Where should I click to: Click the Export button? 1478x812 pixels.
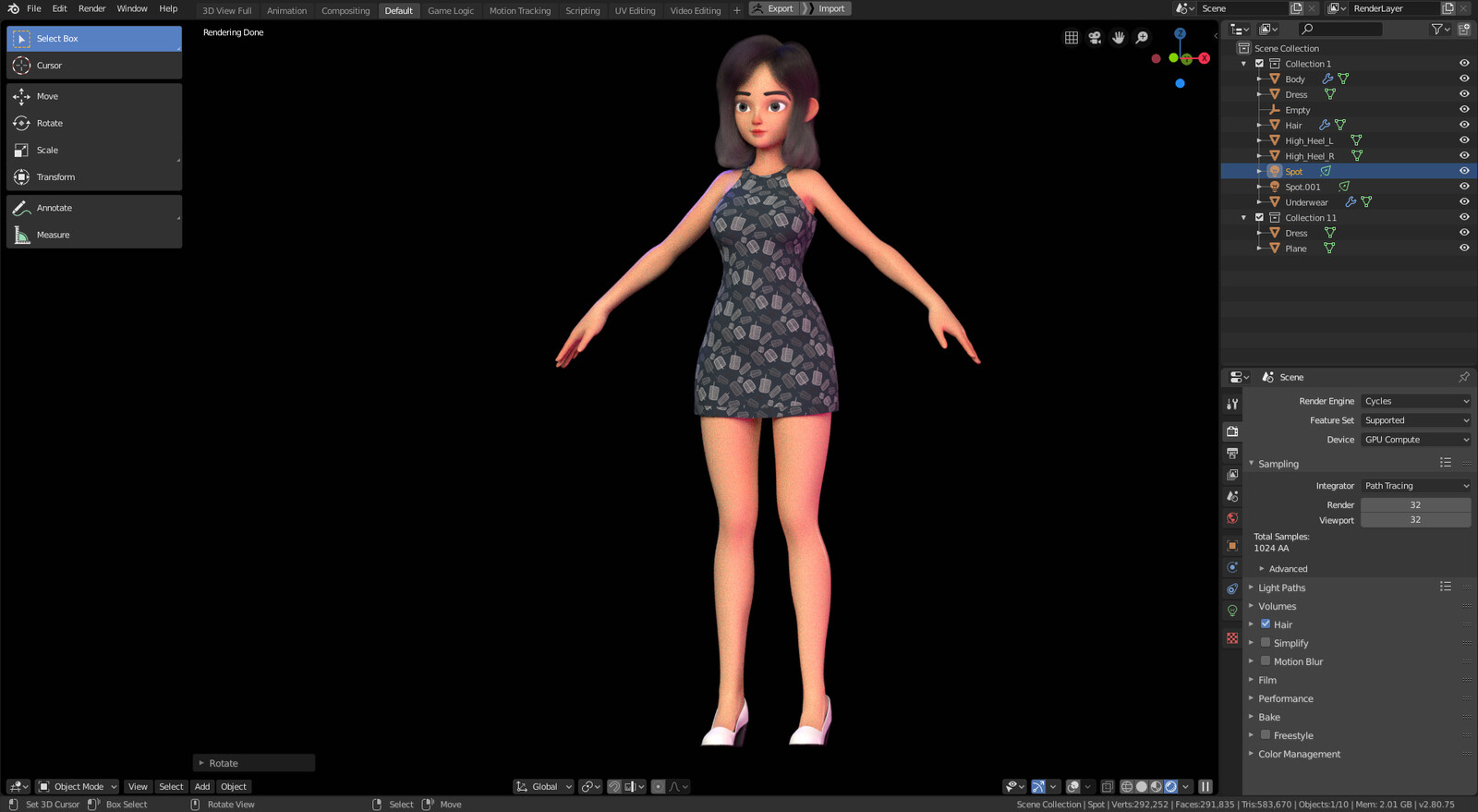click(x=773, y=8)
